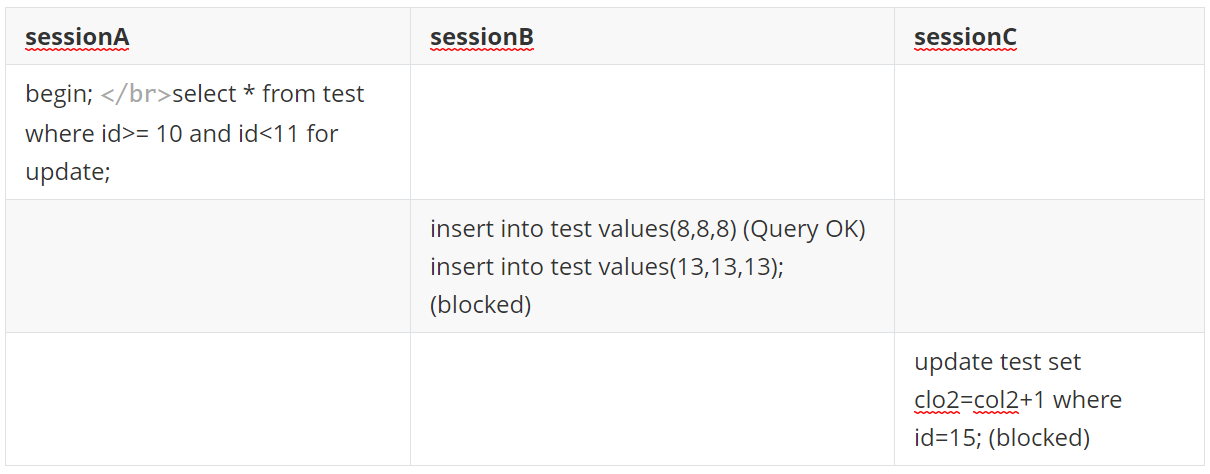Click the "begin;" text in sessionA
This screenshot has width=1210, height=474.
pos(59,94)
